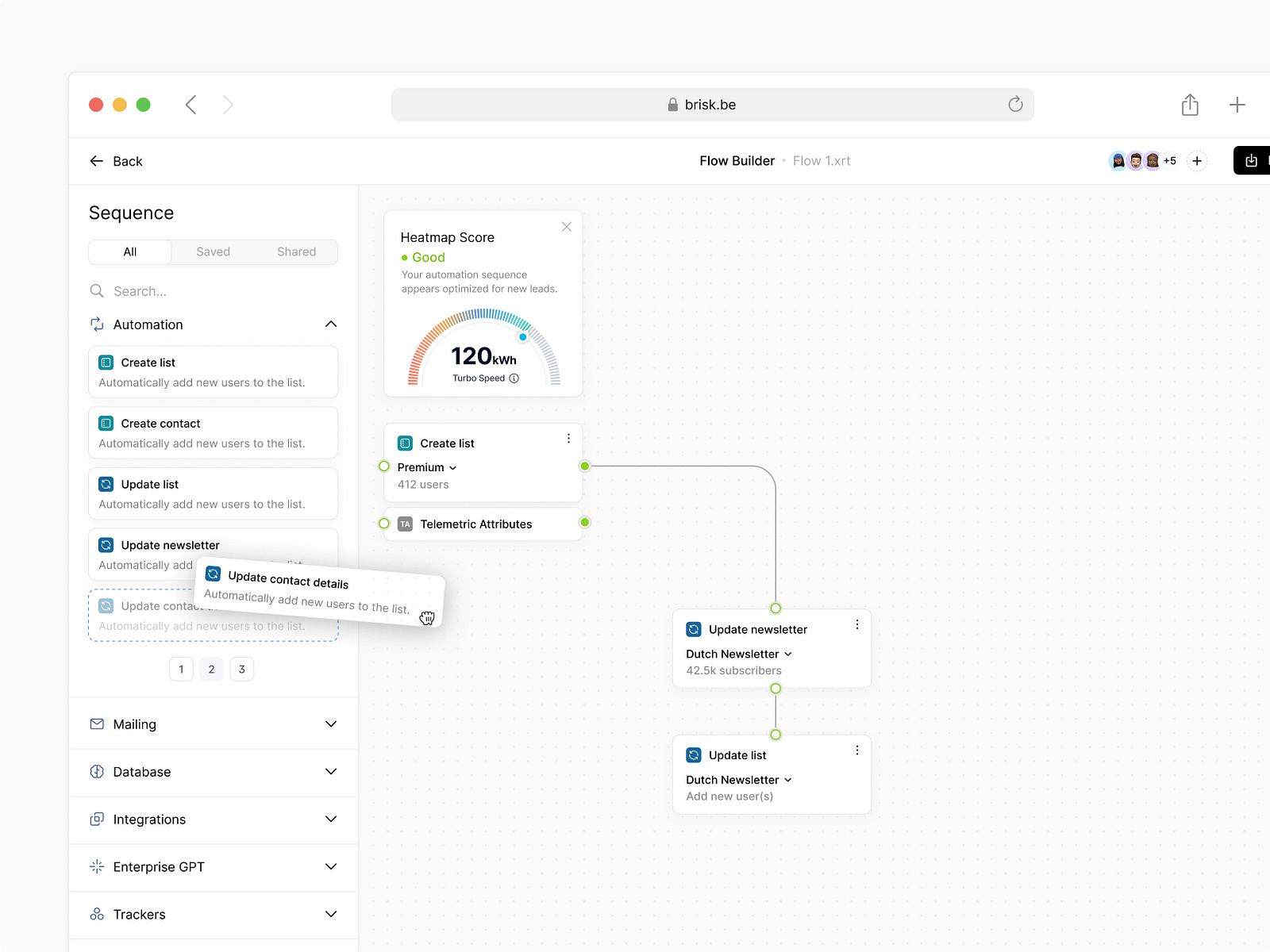
Task: Select the Integrations icon in the sidebar
Action: click(97, 820)
